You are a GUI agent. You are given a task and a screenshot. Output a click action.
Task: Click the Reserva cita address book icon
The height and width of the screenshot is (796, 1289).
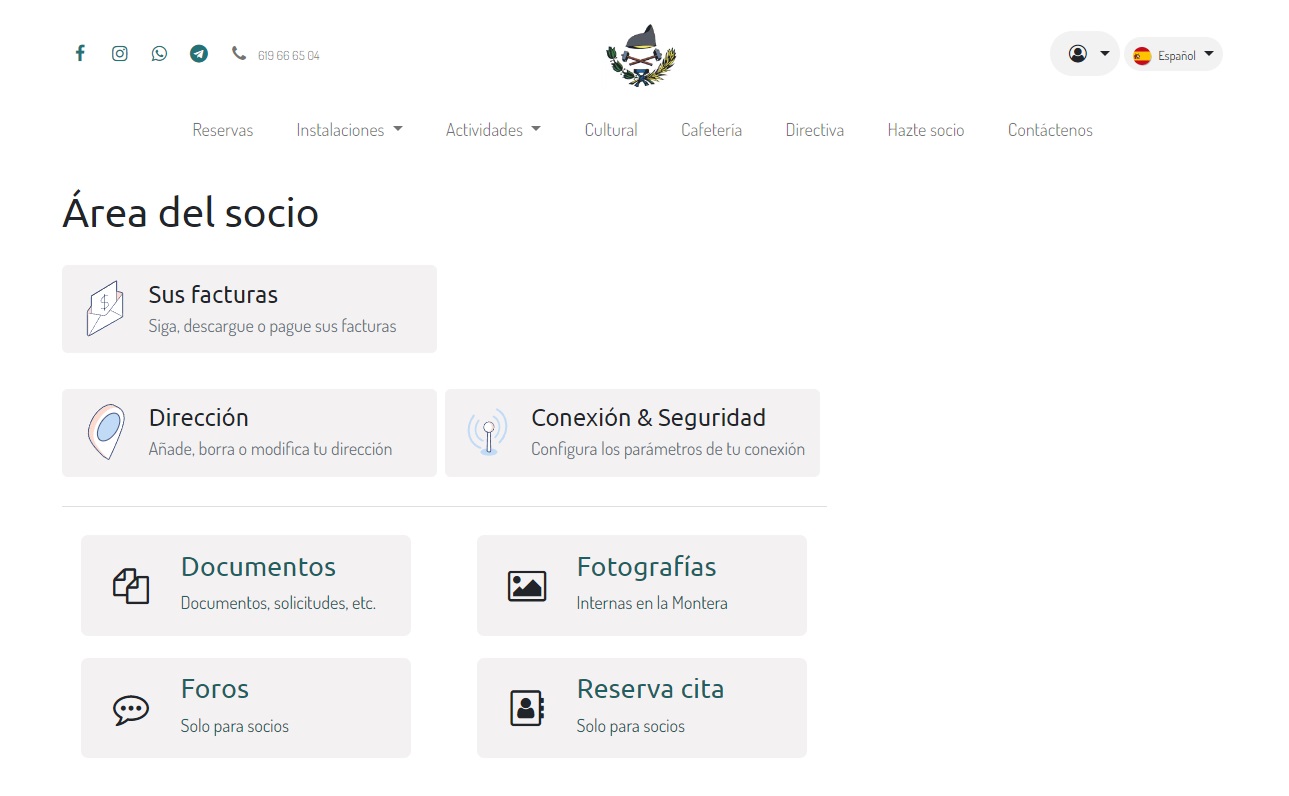tap(527, 708)
